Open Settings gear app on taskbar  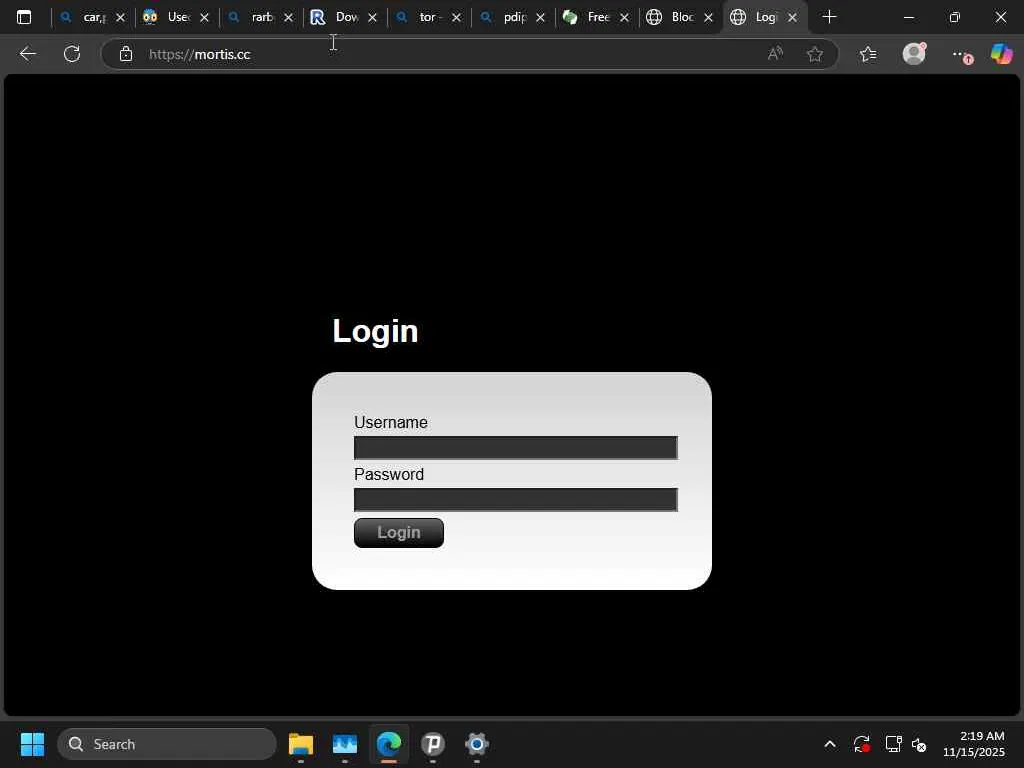477,744
